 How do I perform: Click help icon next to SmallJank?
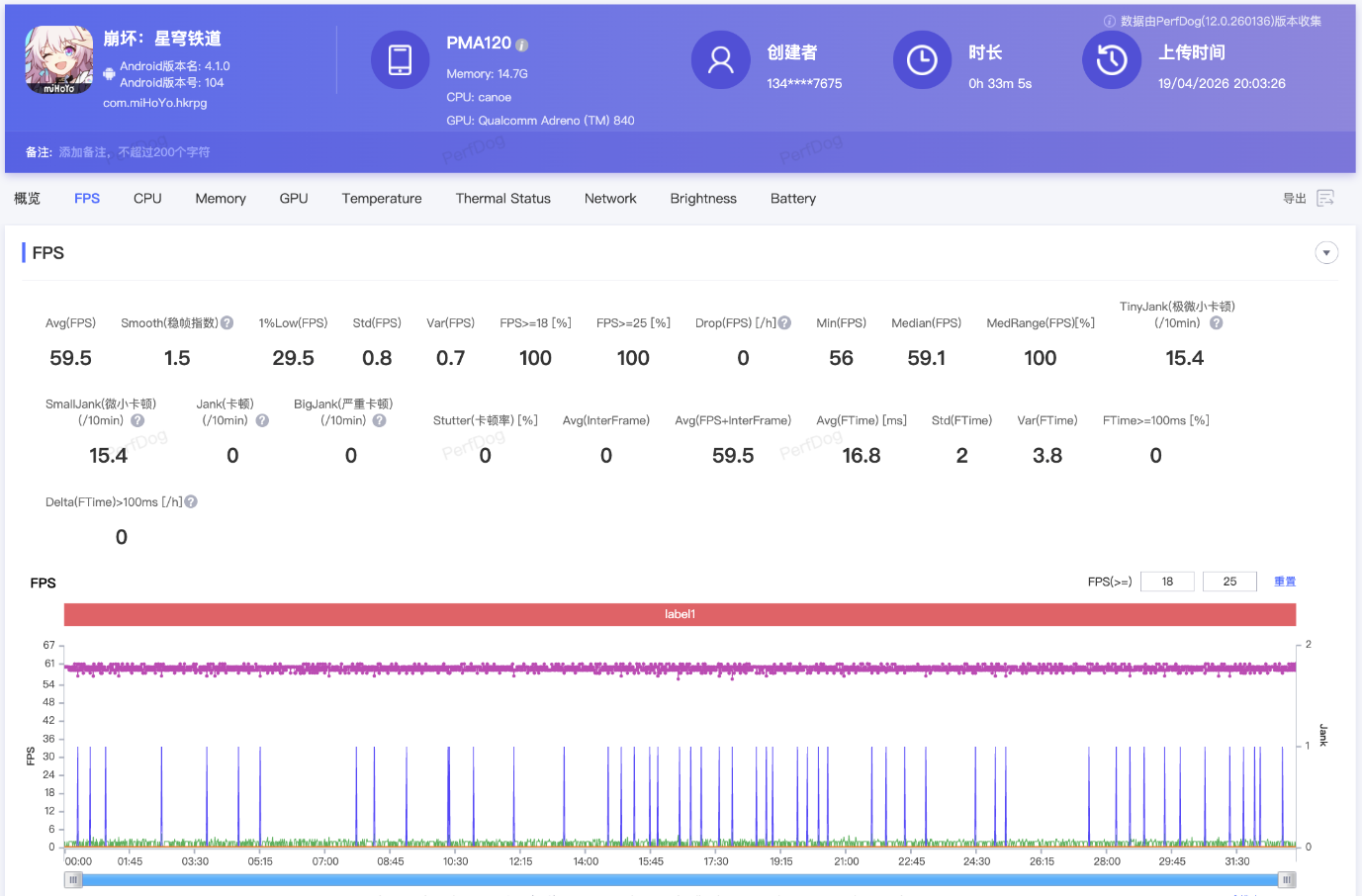(137, 420)
